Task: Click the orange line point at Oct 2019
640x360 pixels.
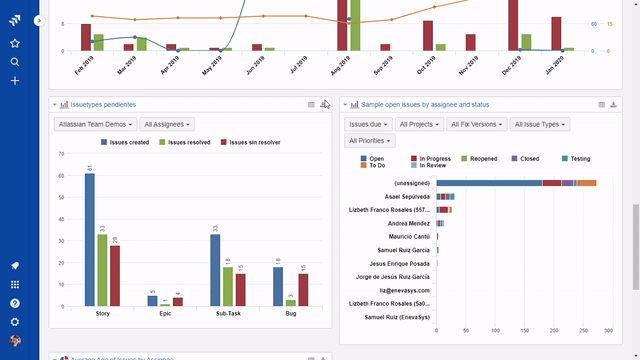Action: 434,7
